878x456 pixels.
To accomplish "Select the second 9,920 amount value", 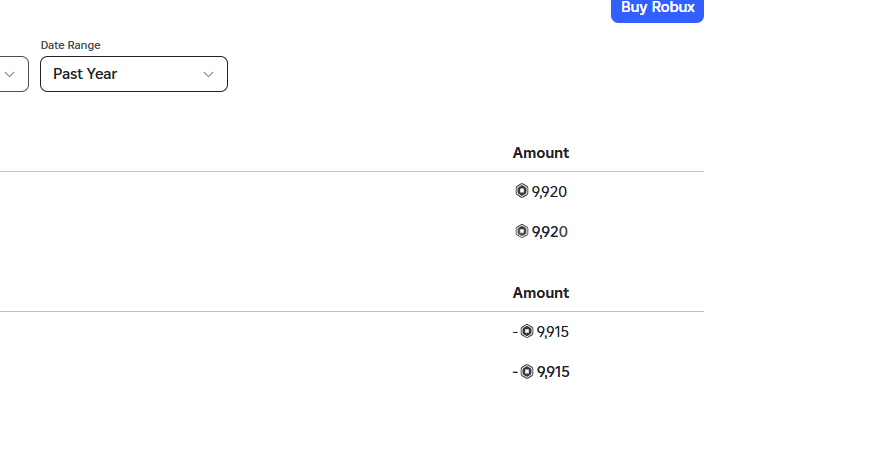I will point(549,232).
